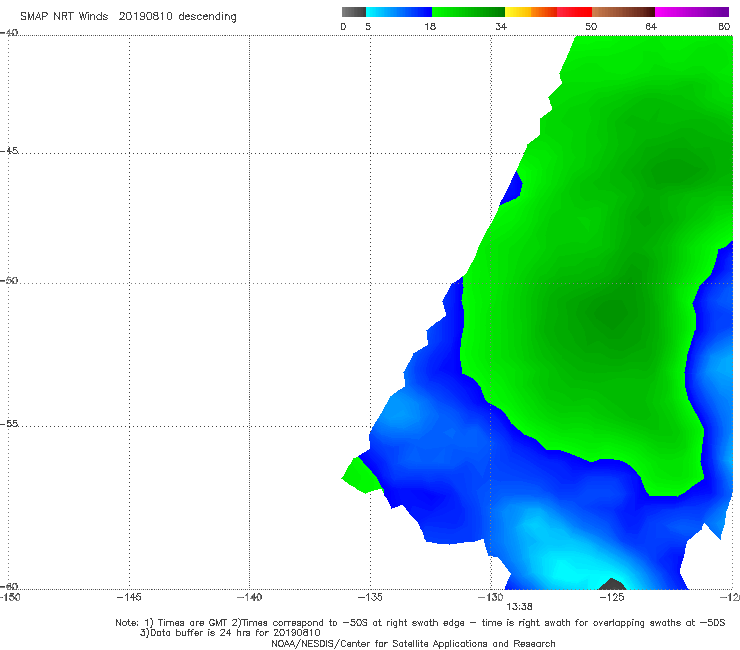Click the grey 0-5 segment of the color bar

pos(354,12)
